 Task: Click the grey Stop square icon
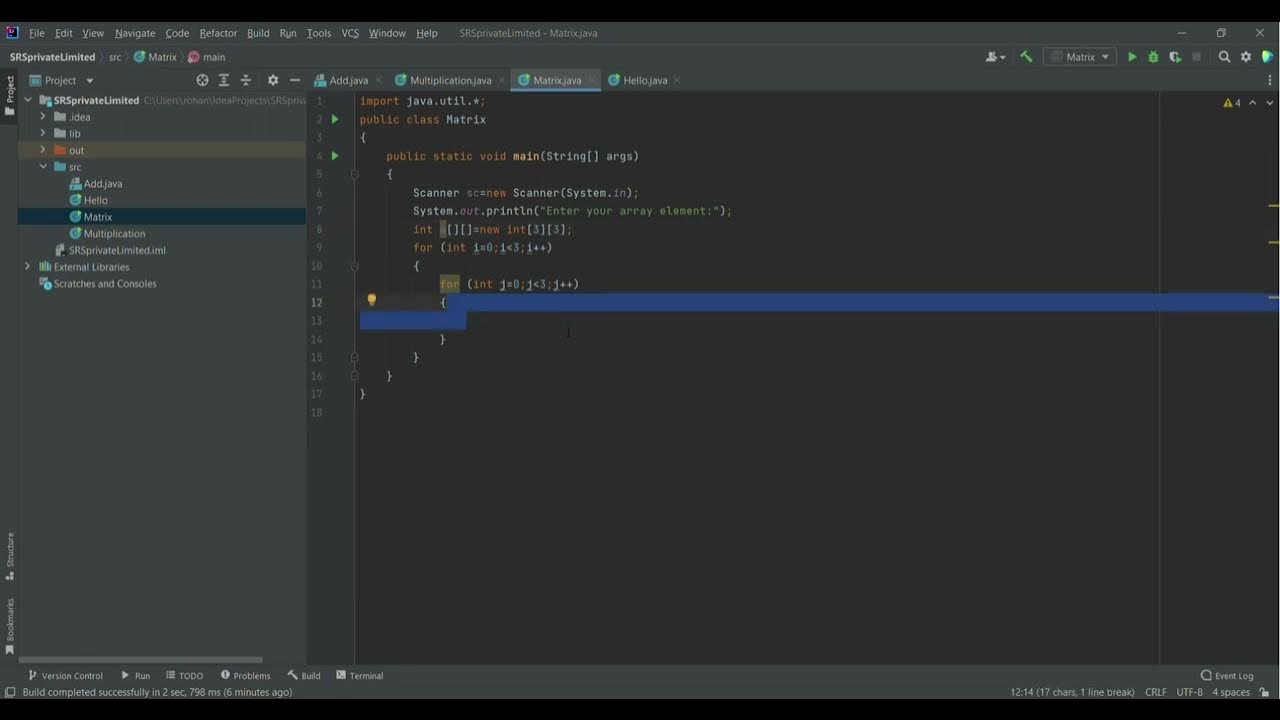click(1196, 57)
